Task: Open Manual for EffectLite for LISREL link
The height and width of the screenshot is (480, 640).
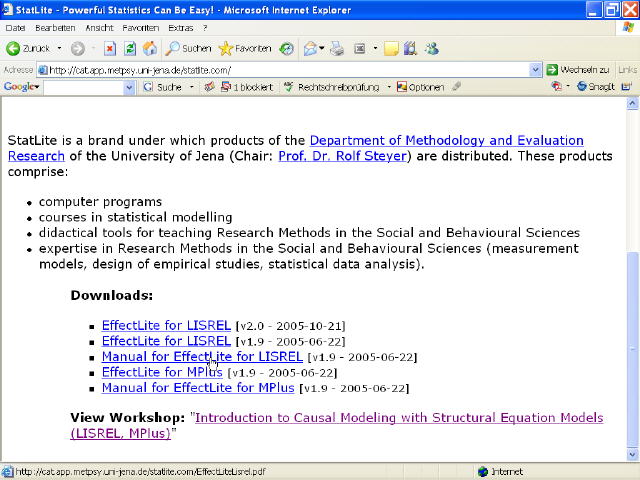Action: tap(202, 357)
